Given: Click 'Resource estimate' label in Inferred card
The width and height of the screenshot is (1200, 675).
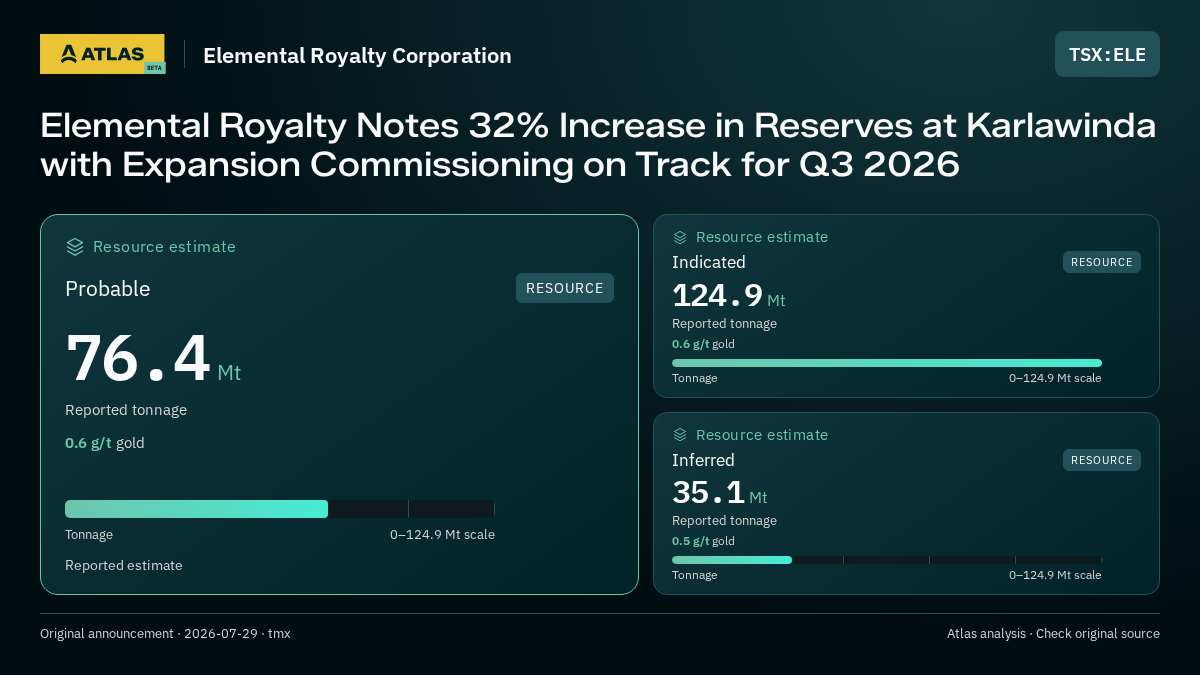Looking at the screenshot, I should [762, 435].
